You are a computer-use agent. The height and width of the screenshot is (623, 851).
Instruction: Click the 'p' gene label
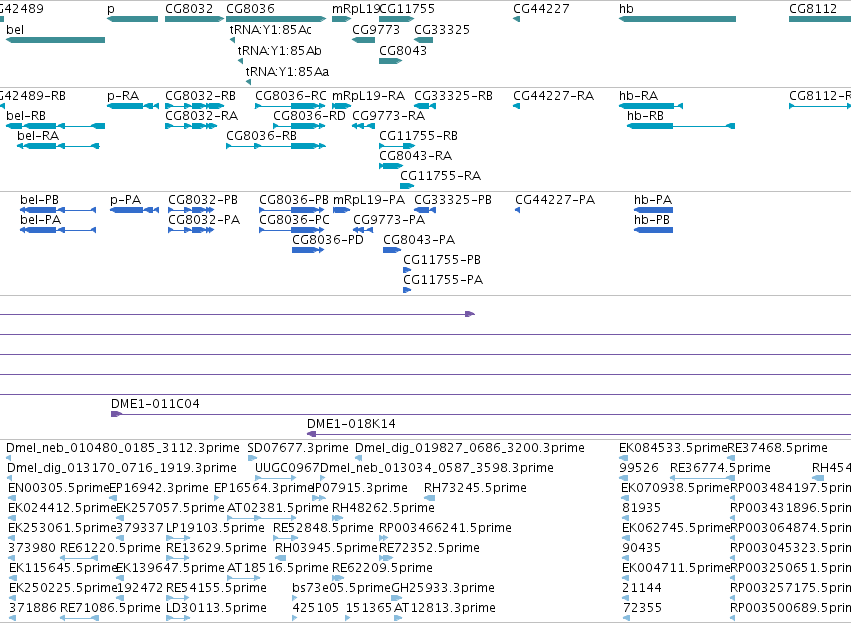click(111, 9)
